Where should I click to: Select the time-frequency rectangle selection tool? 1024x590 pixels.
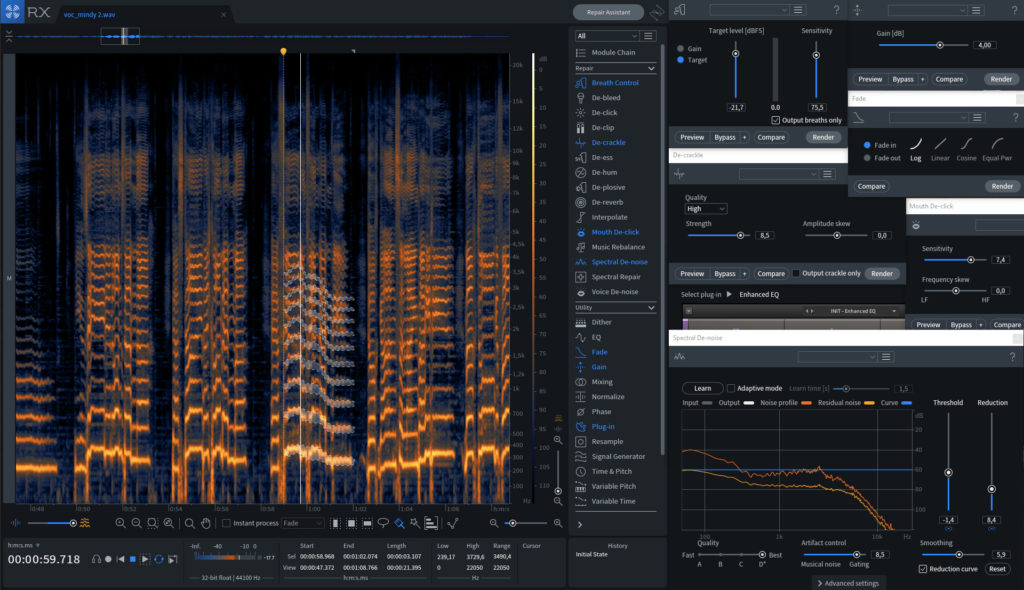click(351, 523)
